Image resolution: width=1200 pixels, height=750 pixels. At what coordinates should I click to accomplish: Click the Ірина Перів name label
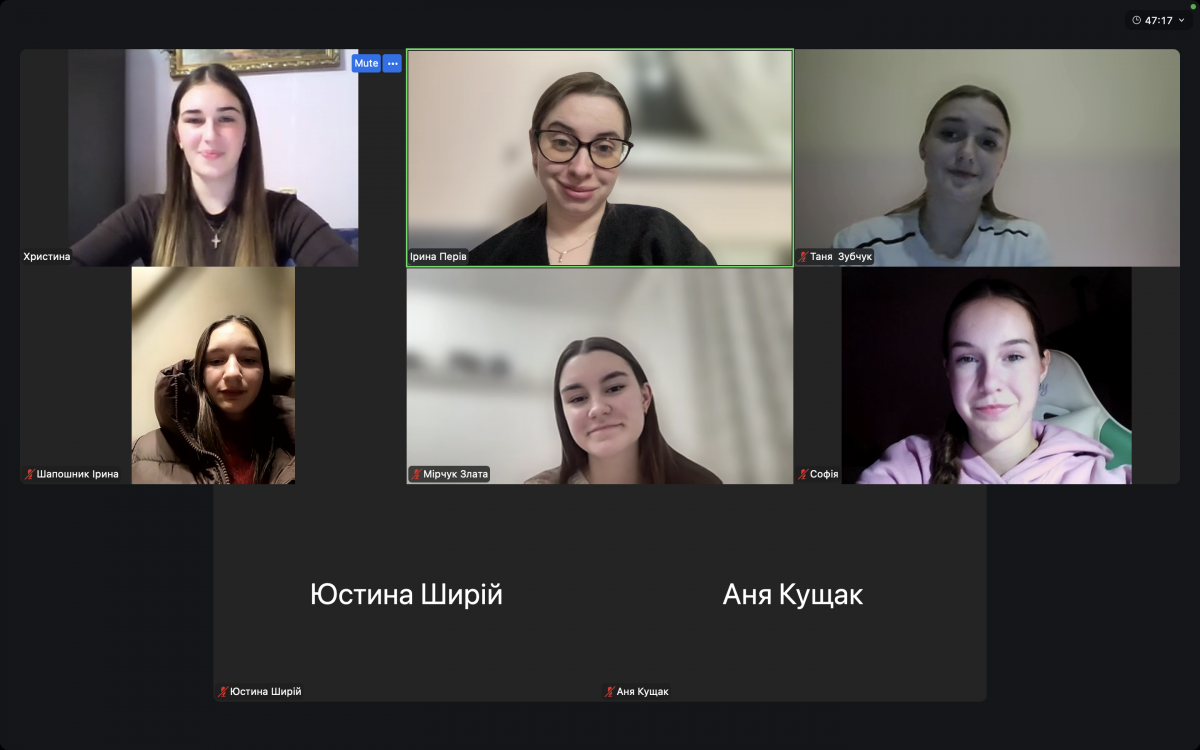click(x=438, y=257)
